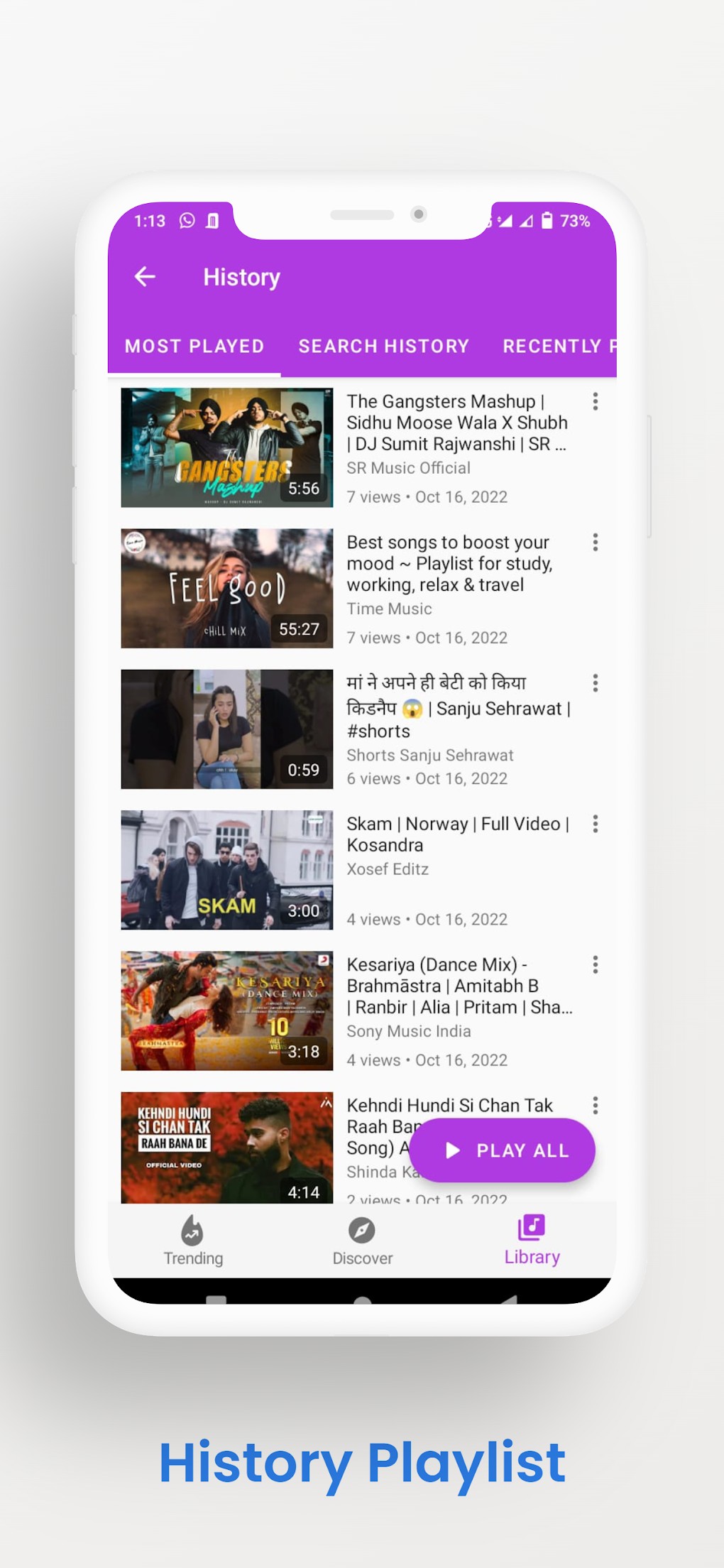This screenshot has height=1568, width=724.
Task: Tap WhatsApp notification icon in status bar
Action: [187, 221]
